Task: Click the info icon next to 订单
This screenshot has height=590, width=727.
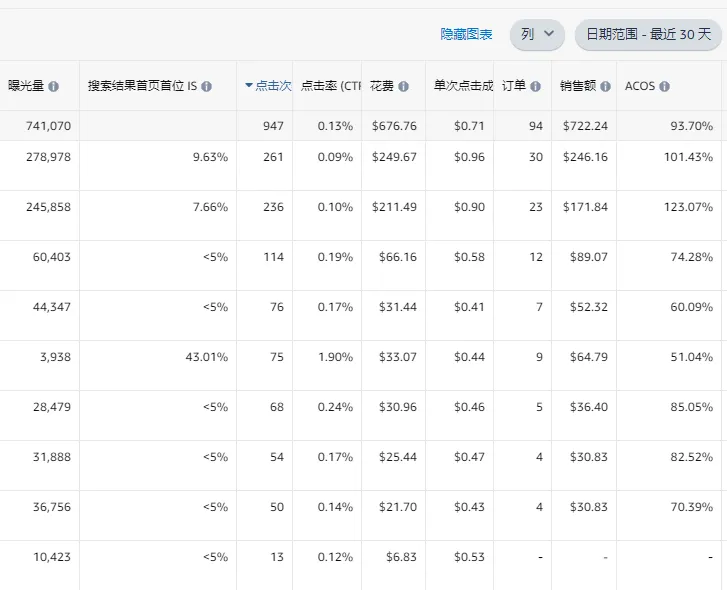Action: (x=536, y=87)
